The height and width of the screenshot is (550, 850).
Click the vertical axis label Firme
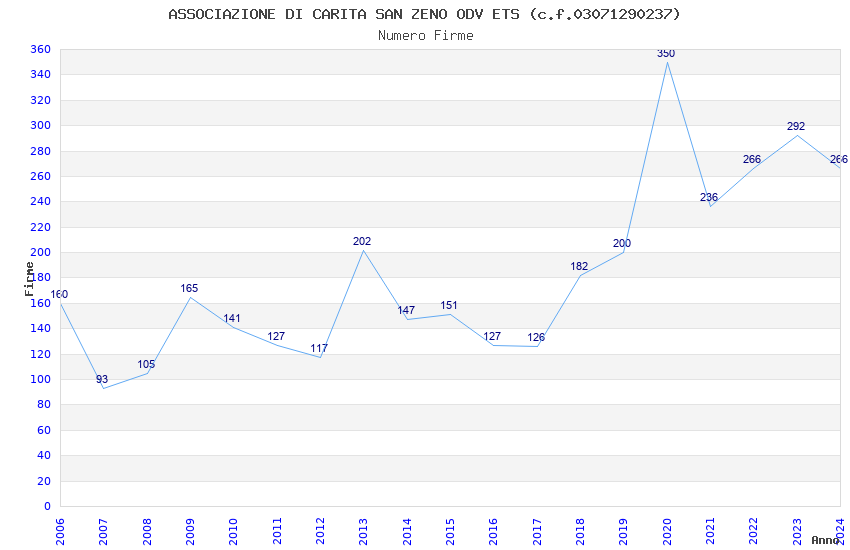point(29,279)
